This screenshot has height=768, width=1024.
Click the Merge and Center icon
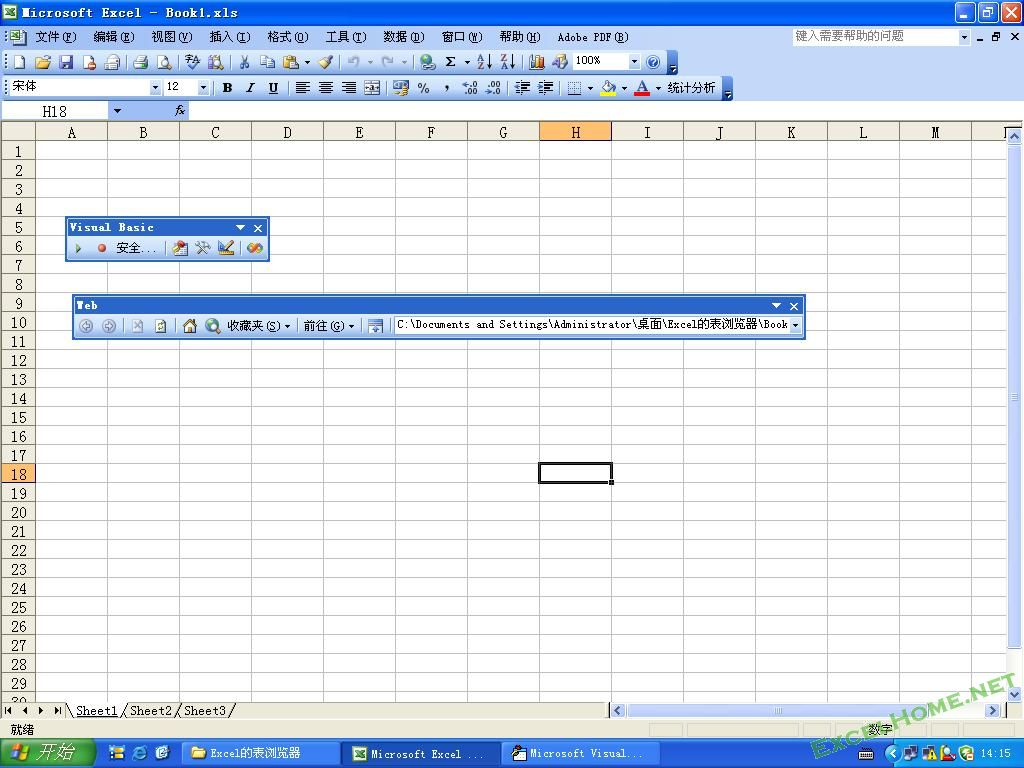372,88
